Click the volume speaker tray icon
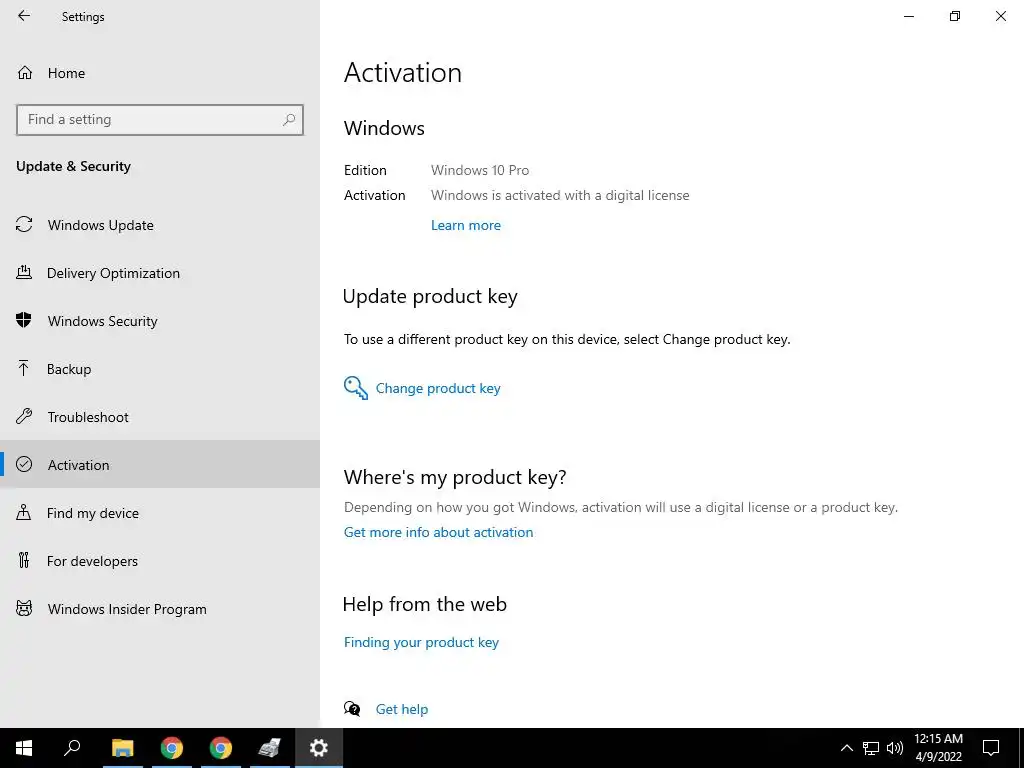Screen dimensions: 1024x768 click(x=895, y=748)
